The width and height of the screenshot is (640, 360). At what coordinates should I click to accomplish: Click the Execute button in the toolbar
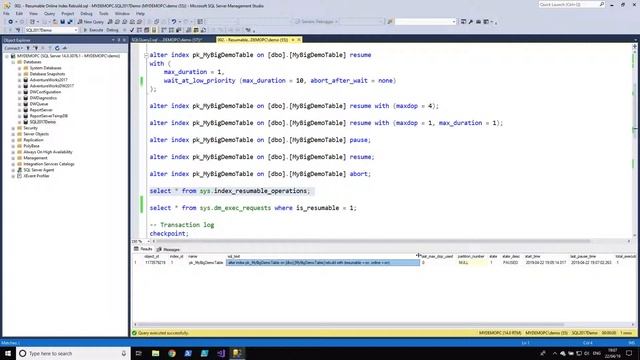click(93, 30)
